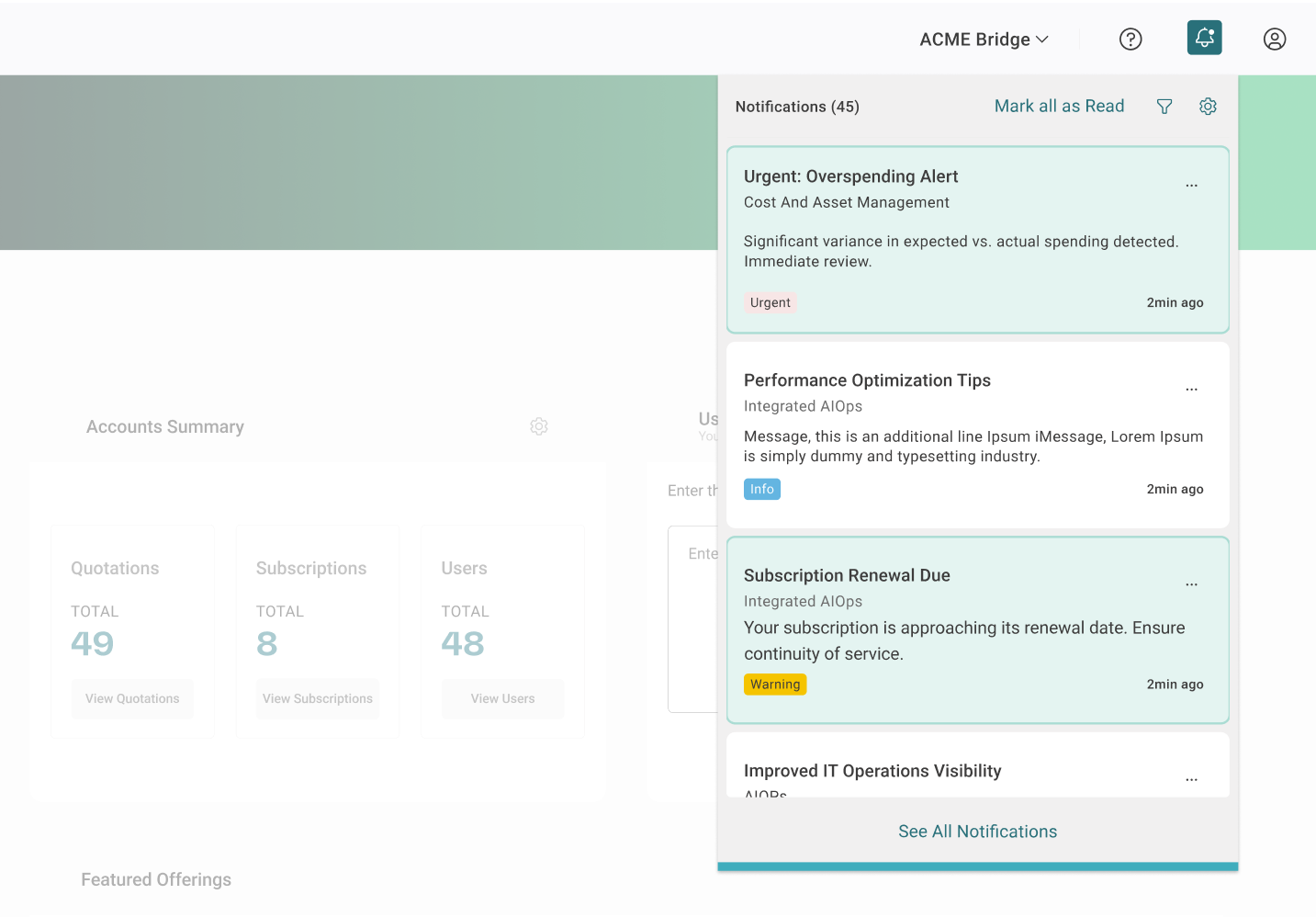This screenshot has width=1316, height=917.
Task: Click the Quotations card title
Action: 115,569
